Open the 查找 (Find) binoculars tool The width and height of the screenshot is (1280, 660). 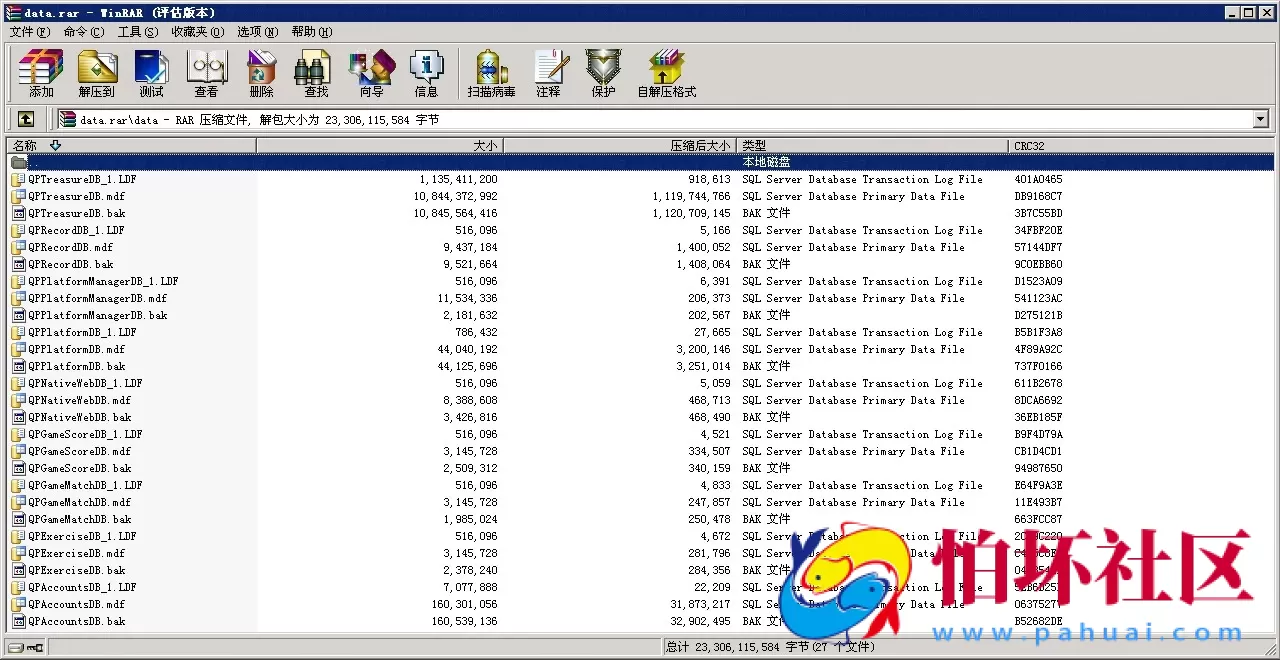tap(316, 73)
